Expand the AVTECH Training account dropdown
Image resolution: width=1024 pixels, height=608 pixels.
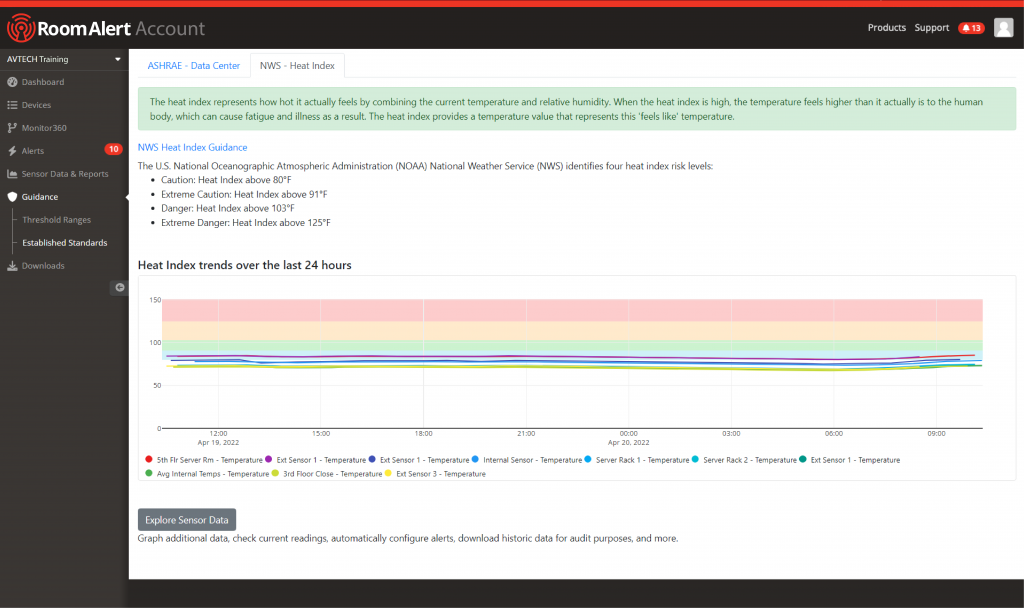tap(117, 59)
